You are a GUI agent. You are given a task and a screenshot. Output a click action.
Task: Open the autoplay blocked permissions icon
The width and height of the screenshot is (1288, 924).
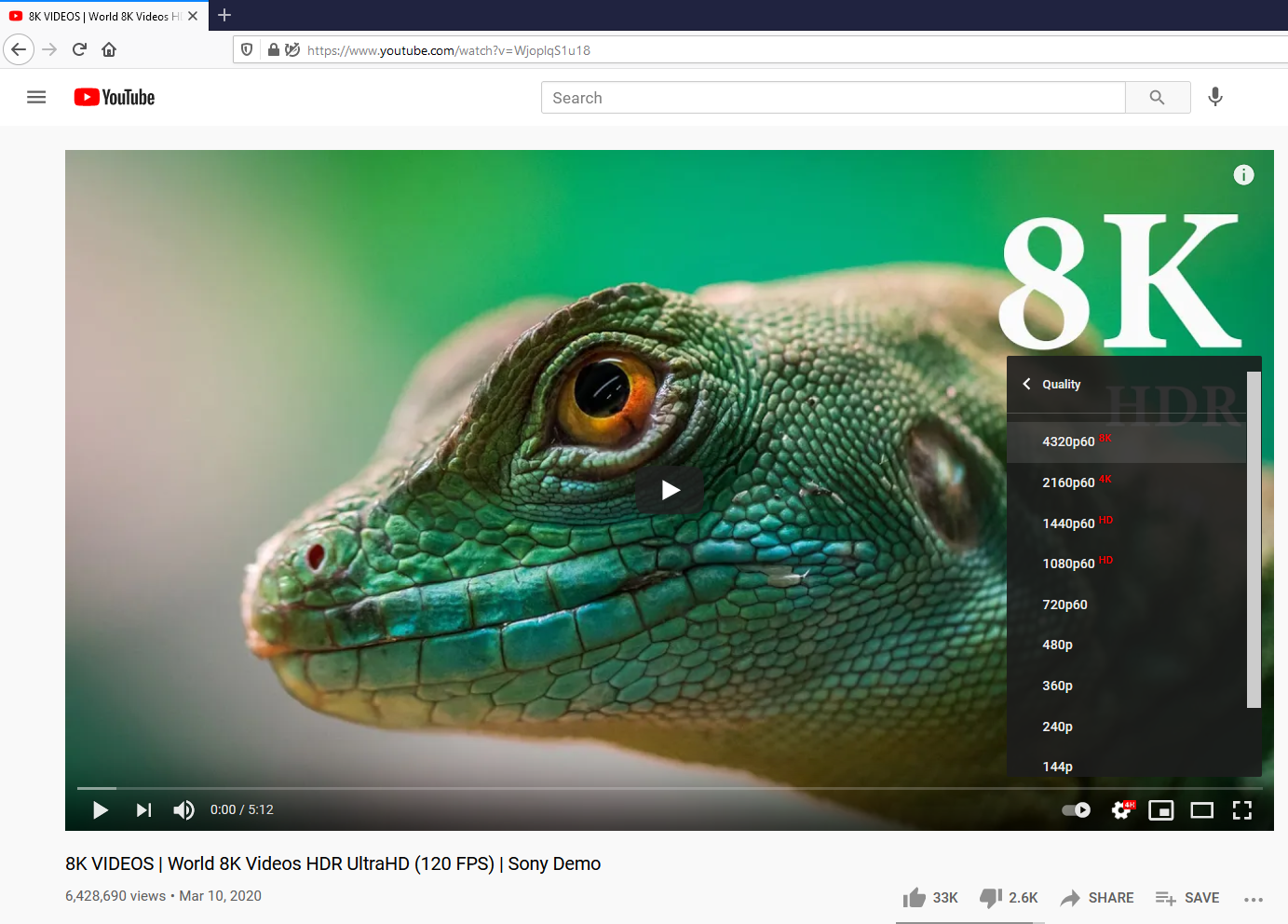(x=291, y=49)
